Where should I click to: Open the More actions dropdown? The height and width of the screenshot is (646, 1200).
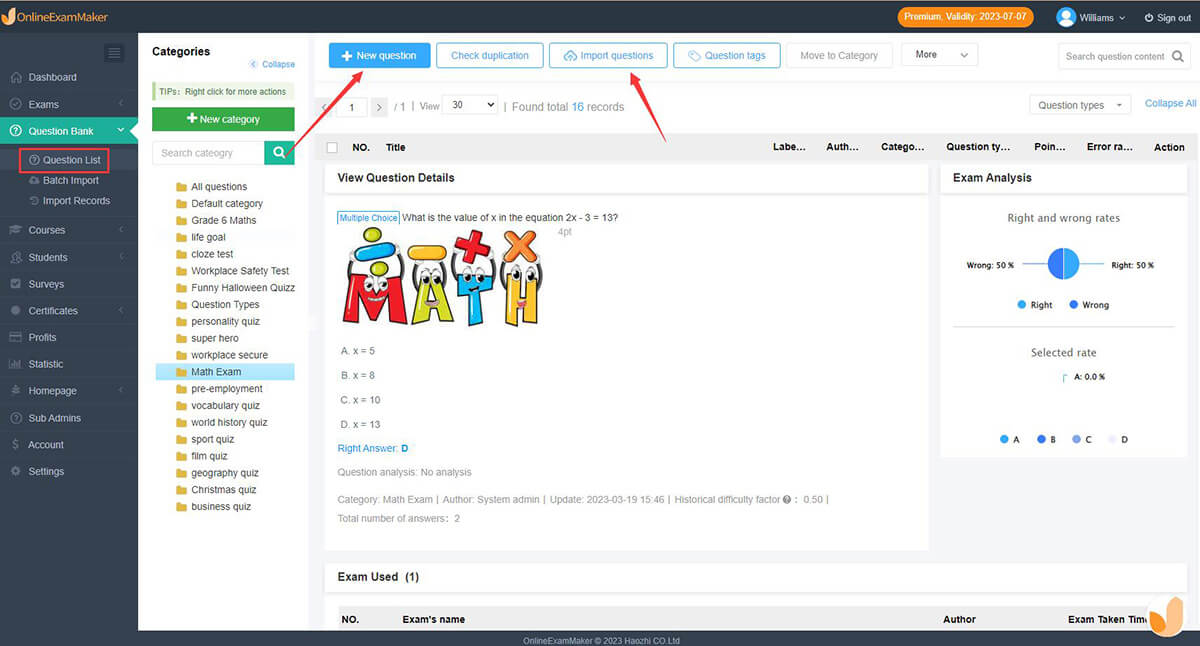click(x=938, y=55)
